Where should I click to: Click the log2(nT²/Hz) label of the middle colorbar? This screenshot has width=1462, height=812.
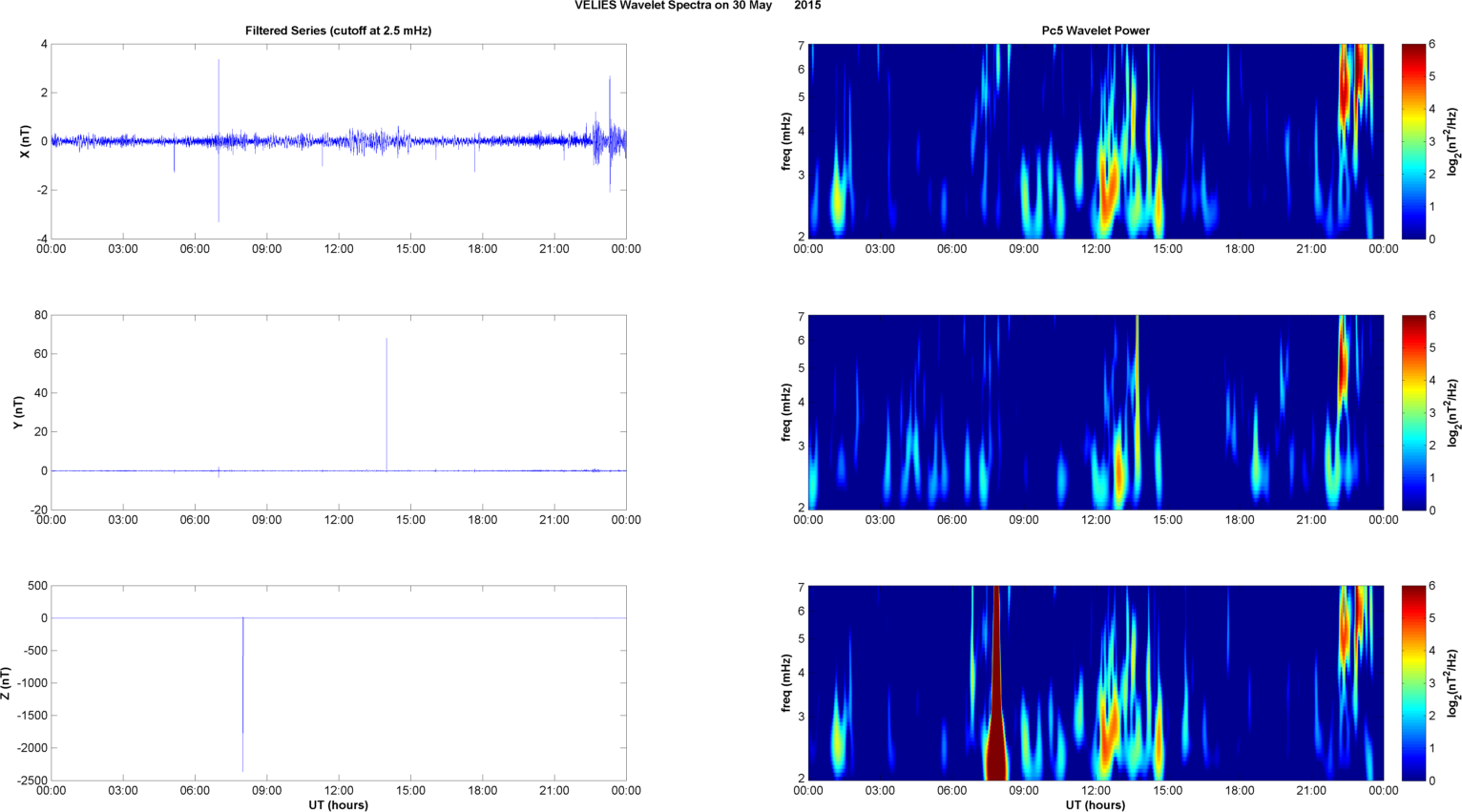click(x=1452, y=412)
